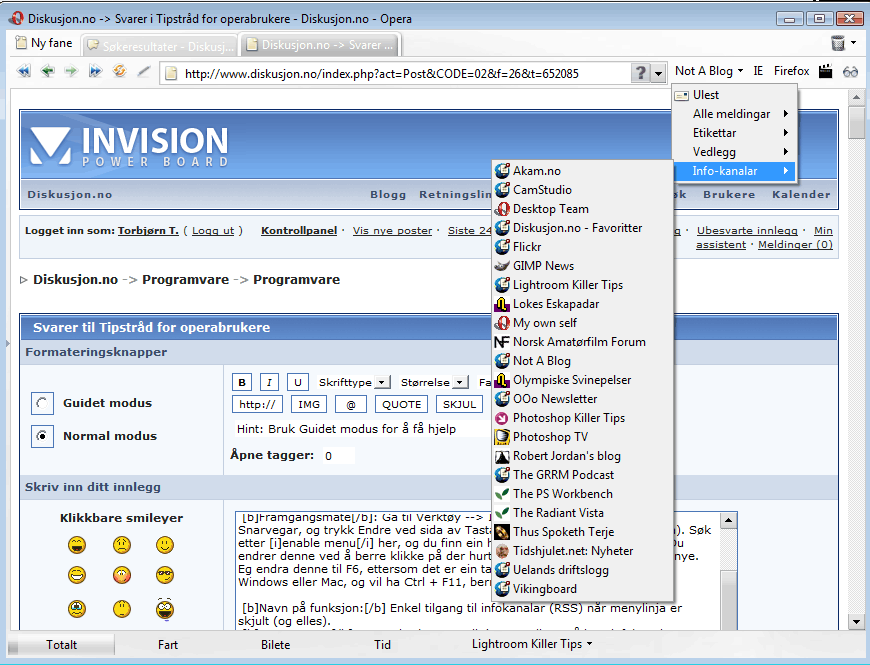Open the GIMP News feed

click(x=583, y=266)
